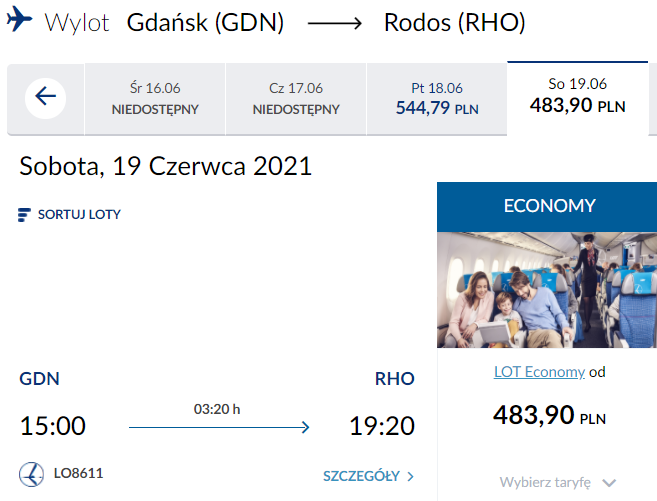Click the flight number LO8611
The width and height of the screenshot is (657, 501).
click(x=80, y=473)
